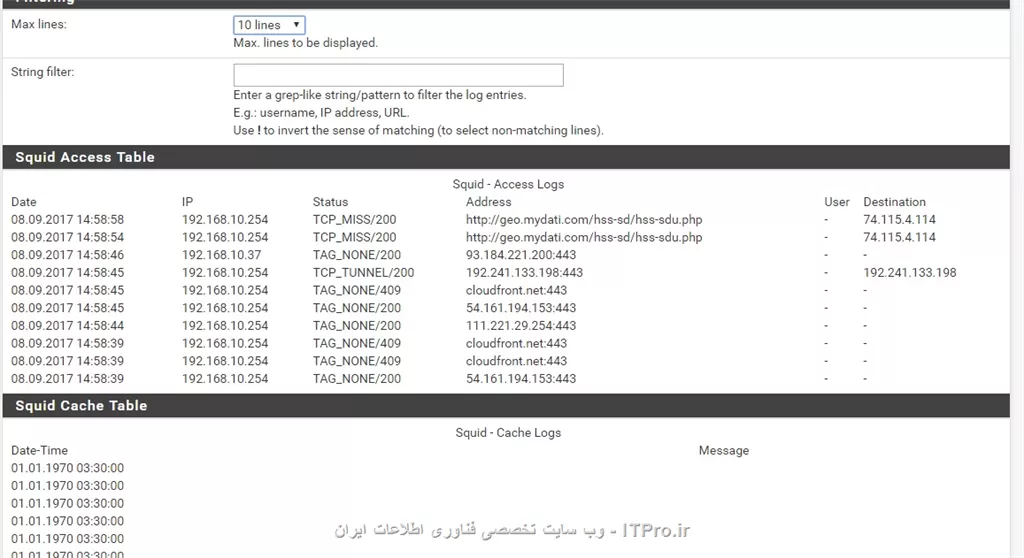Click the Status column header
The image size is (1024, 558).
click(330, 202)
